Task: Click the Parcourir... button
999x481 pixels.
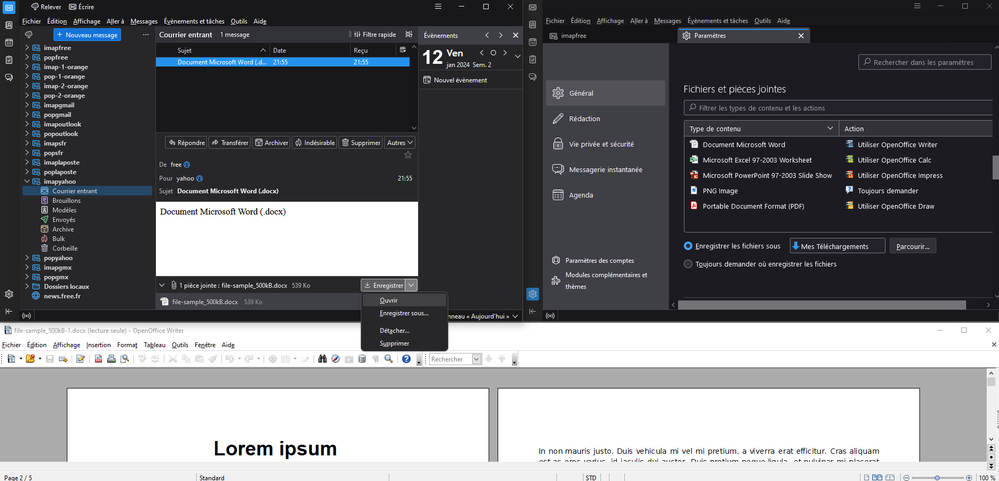Action: [912, 246]
